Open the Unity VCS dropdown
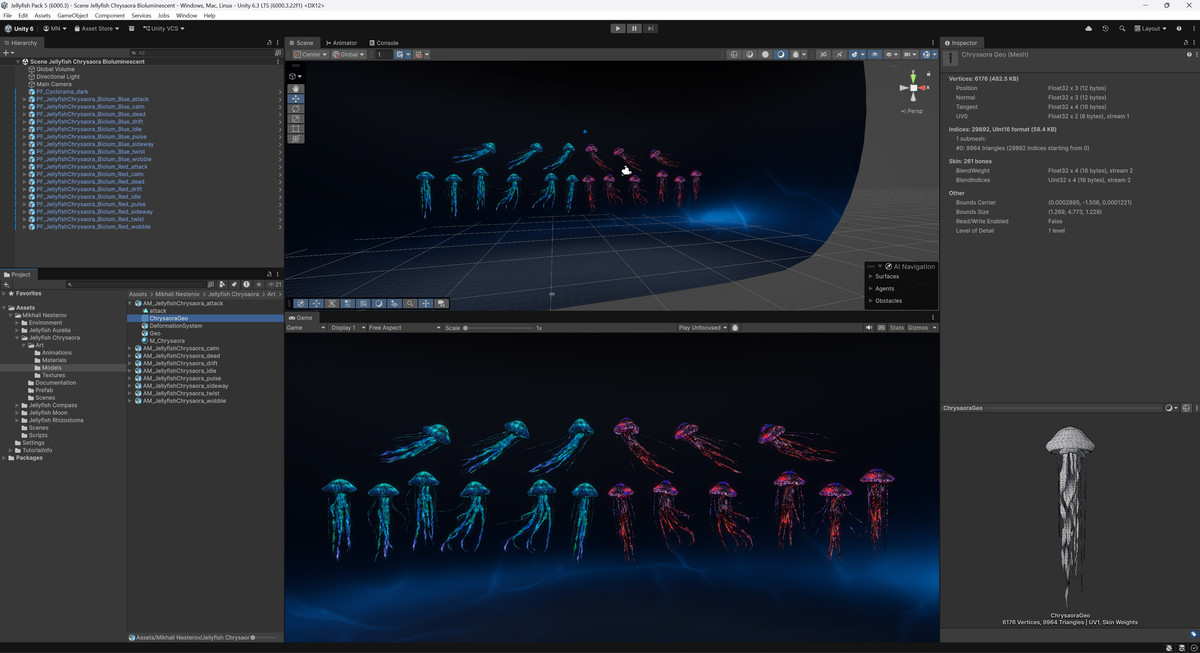The width and height of the screenshot is (1200, 653). coord(163,28)
